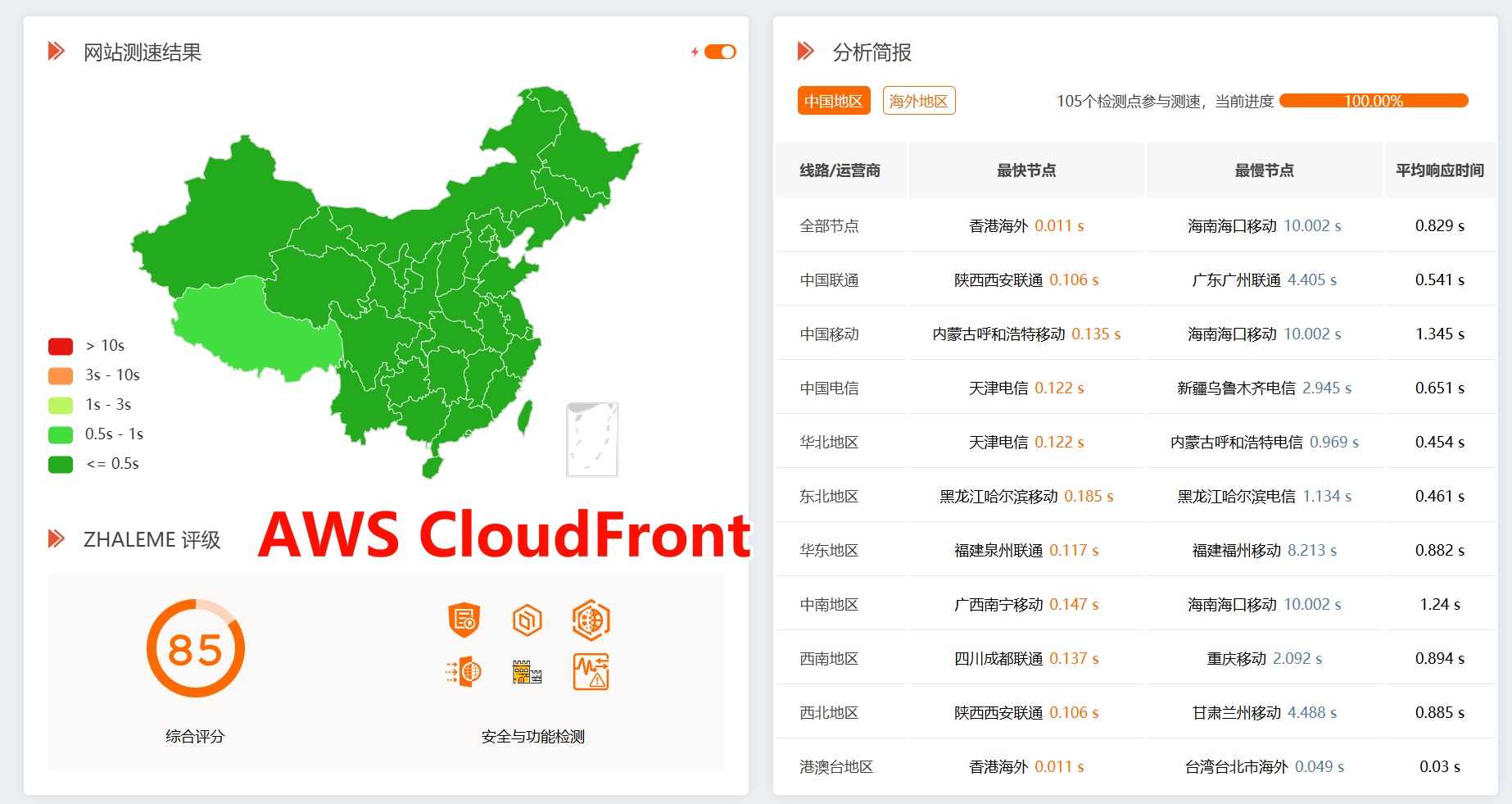1512x804 pixels.
Task: Click the yellow castle firewall icon
Action: (527, 672)
